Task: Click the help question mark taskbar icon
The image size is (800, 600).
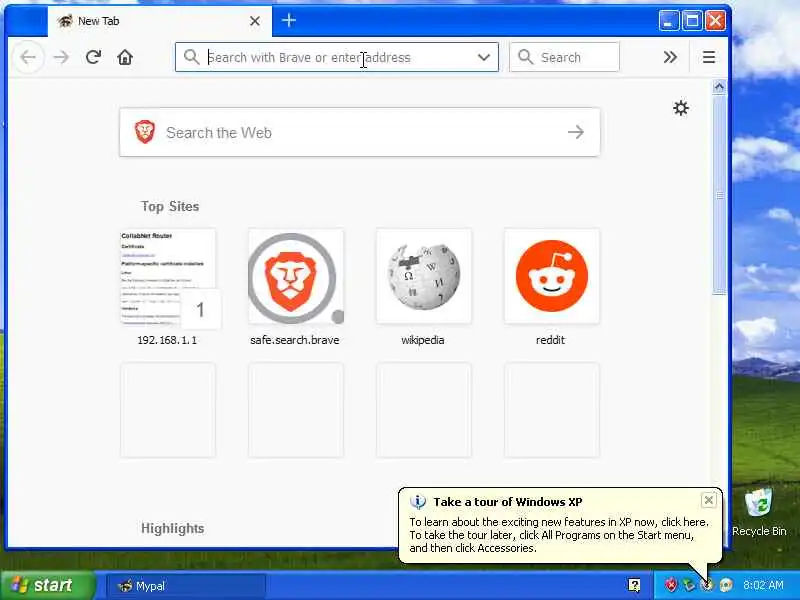Action: point(634,585)
